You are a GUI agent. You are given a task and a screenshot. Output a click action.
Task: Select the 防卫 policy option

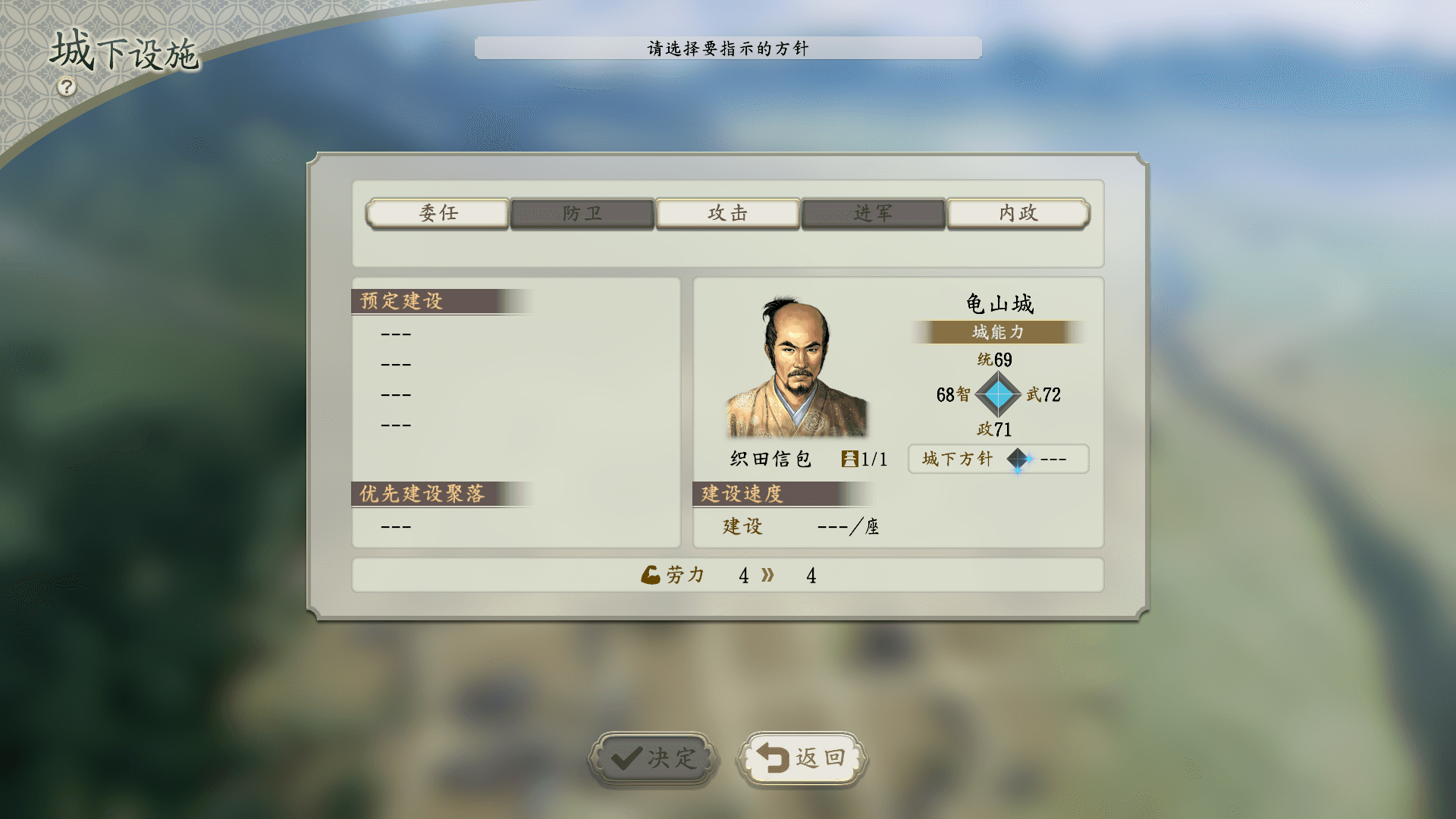[x=582, y=213]
